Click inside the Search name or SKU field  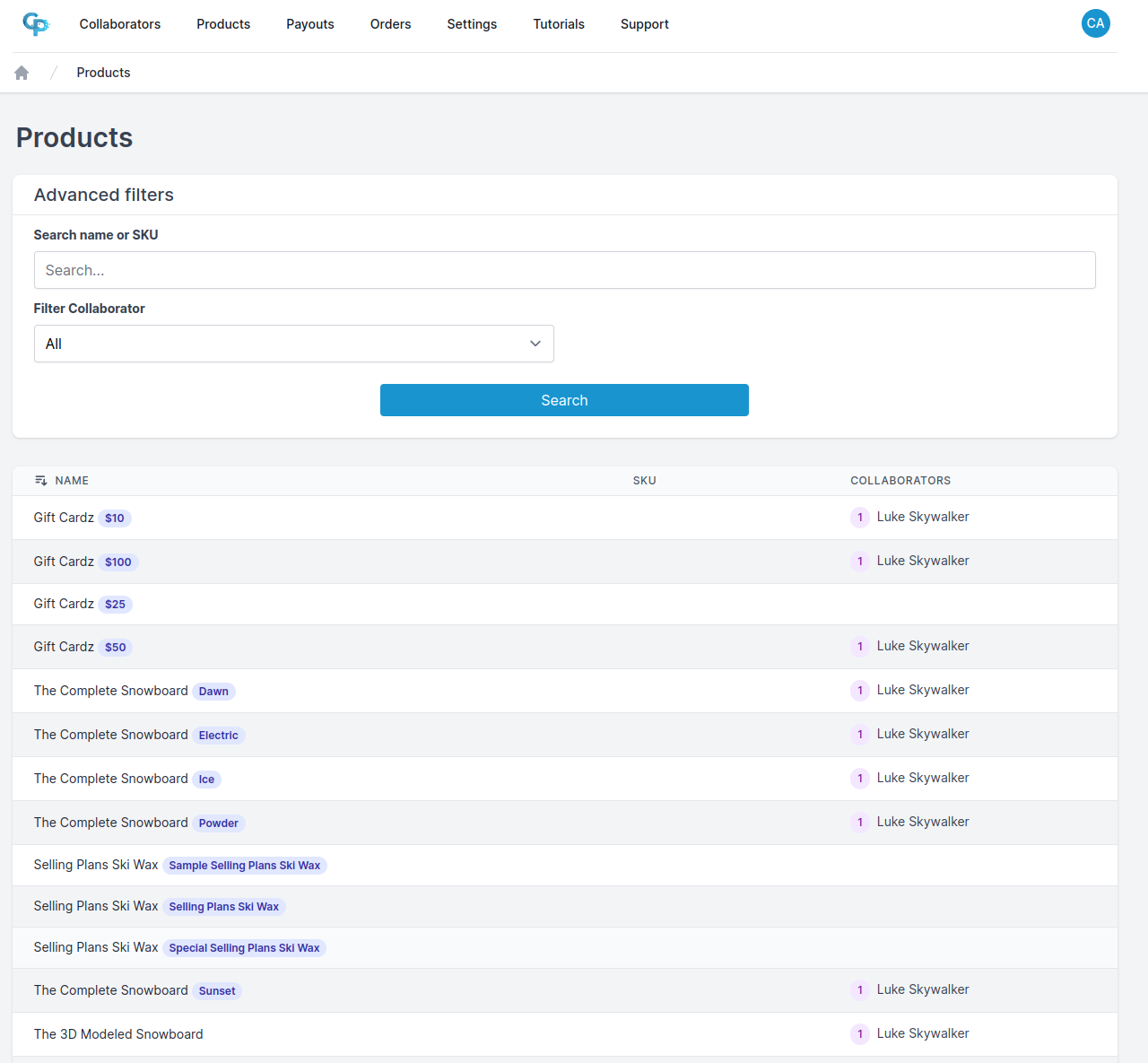point(564,270)
